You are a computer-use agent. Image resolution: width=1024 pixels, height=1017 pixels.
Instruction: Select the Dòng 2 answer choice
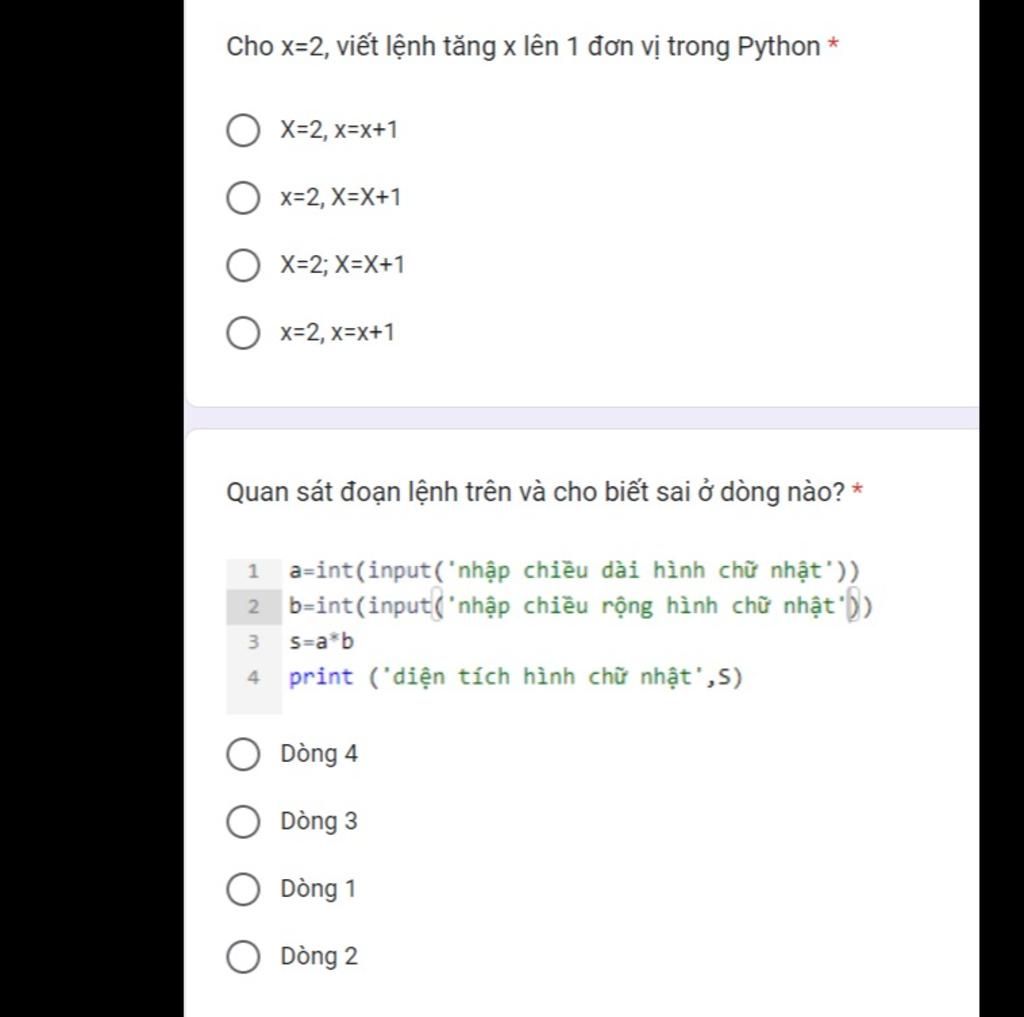(243, 956)
